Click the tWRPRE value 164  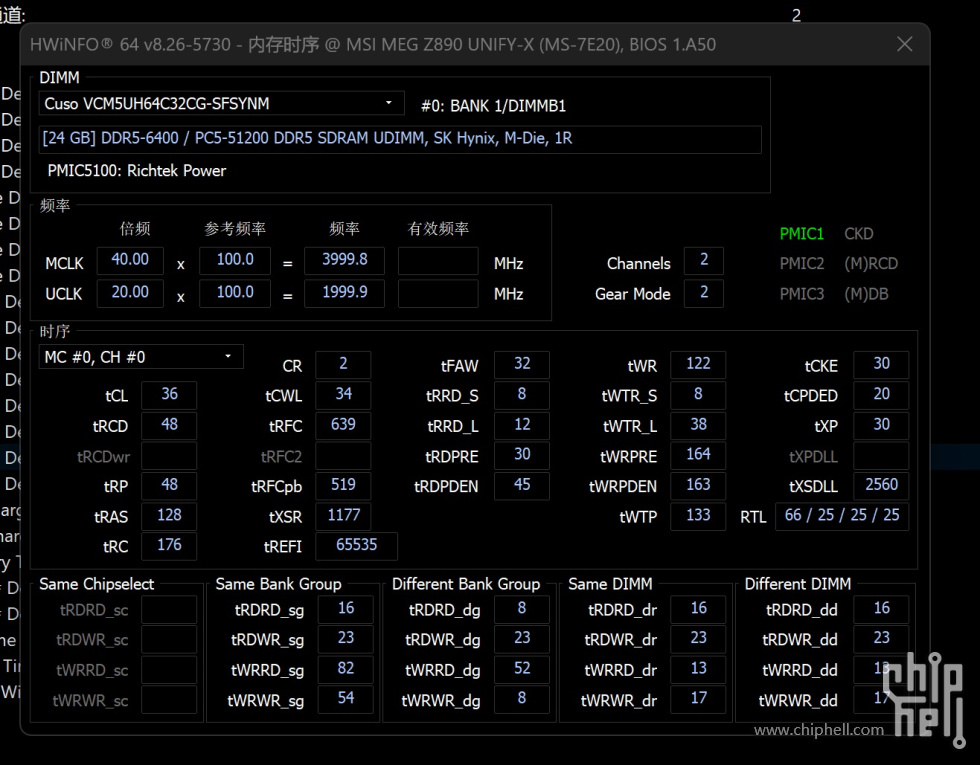point(698,454)
